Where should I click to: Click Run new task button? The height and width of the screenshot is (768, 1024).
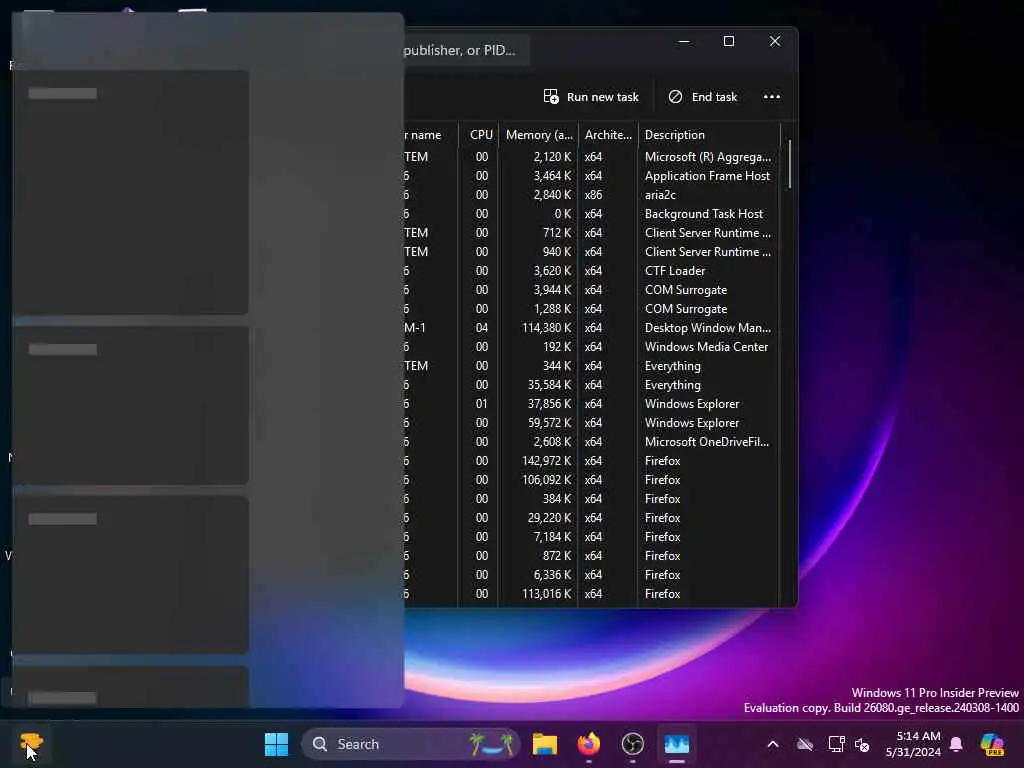click(x=591, y=97)
